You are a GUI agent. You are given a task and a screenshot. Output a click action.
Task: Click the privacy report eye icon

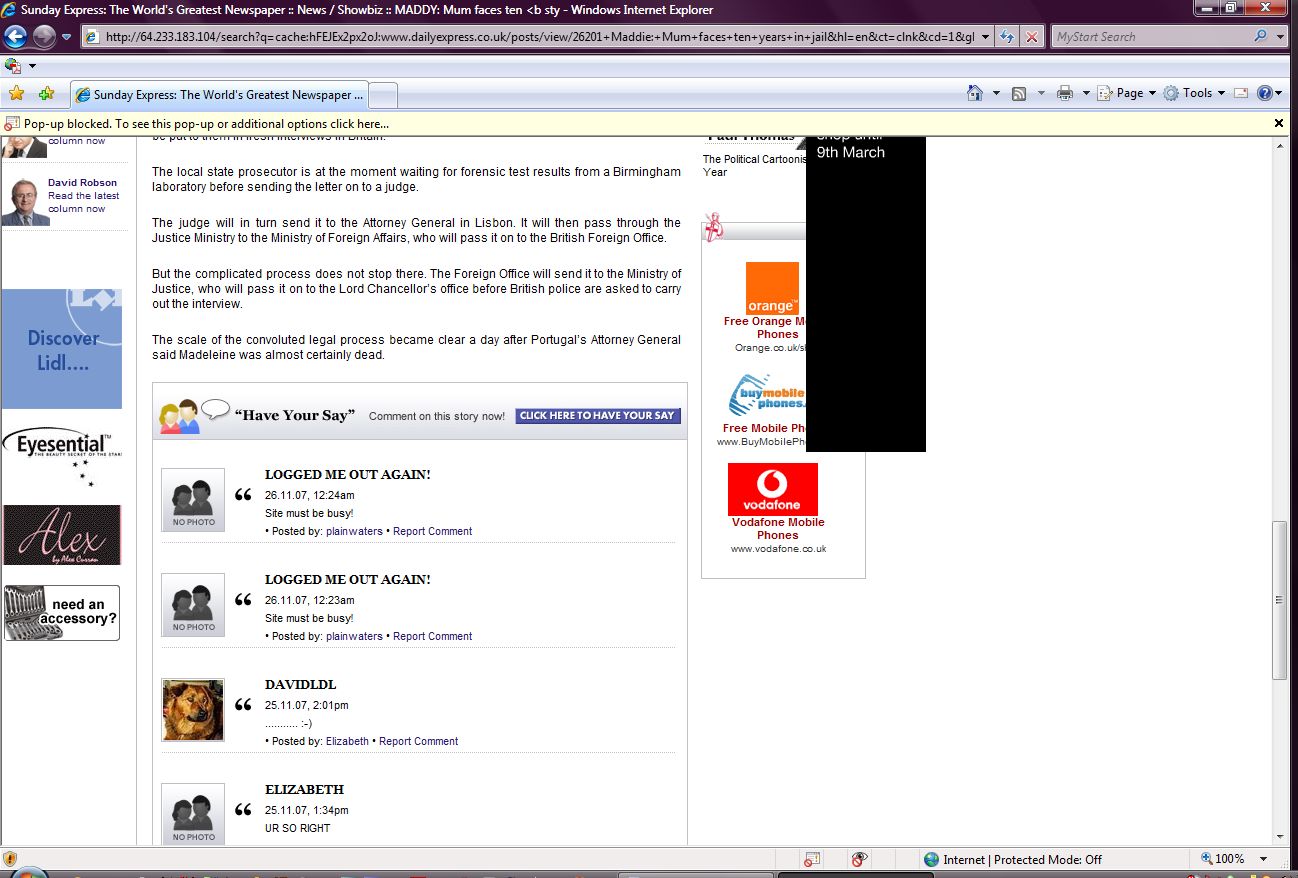pos(858,859)
